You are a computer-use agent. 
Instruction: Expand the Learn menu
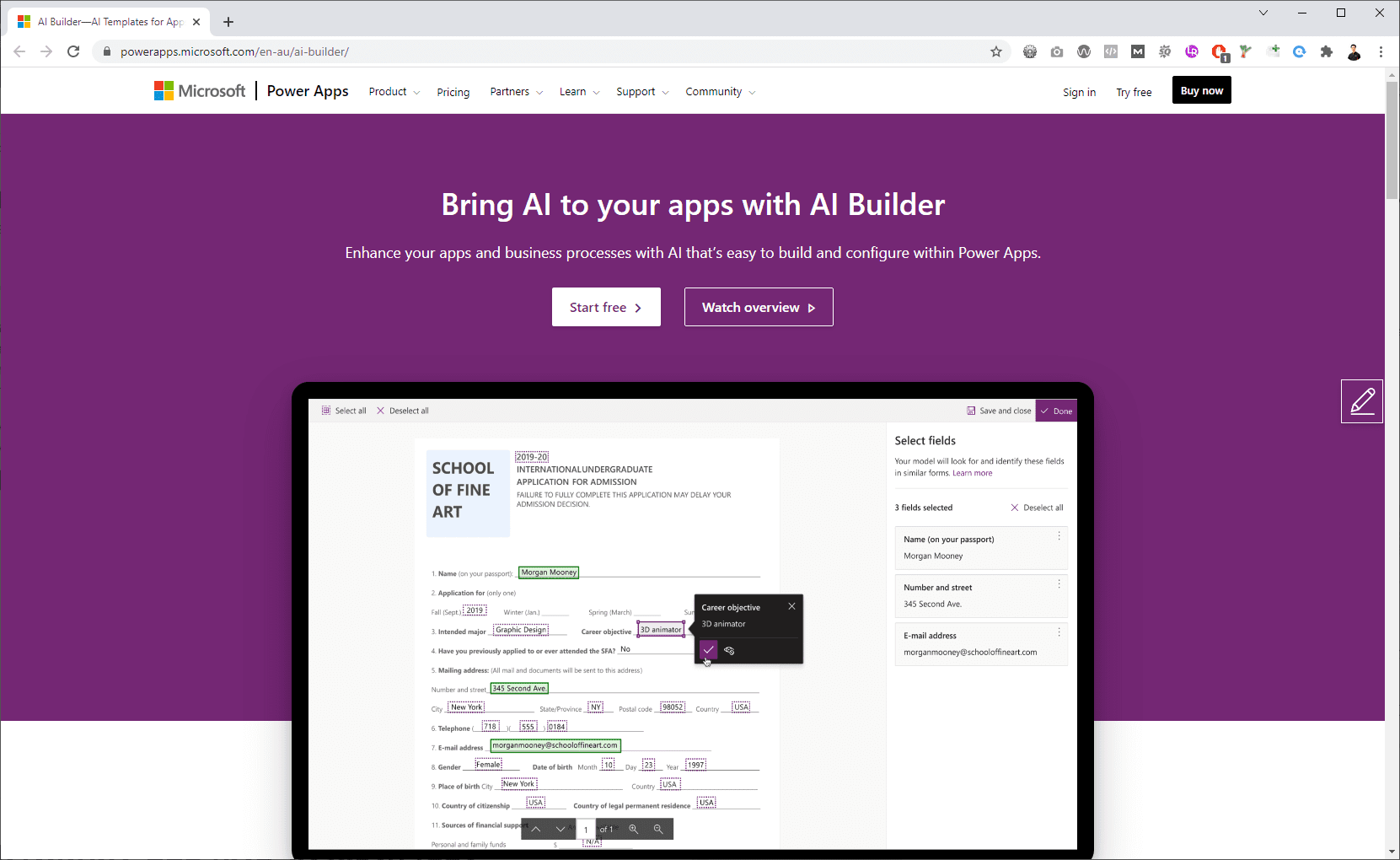(579, 92)
